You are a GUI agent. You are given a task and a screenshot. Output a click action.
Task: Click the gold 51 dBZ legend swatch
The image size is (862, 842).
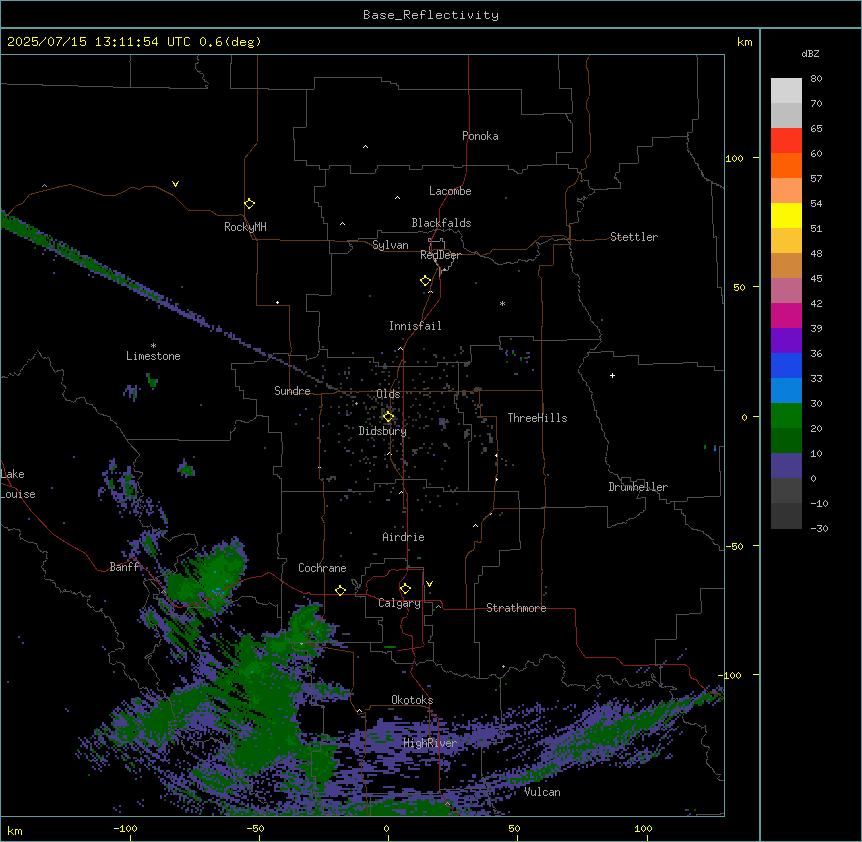click(786, 241)
